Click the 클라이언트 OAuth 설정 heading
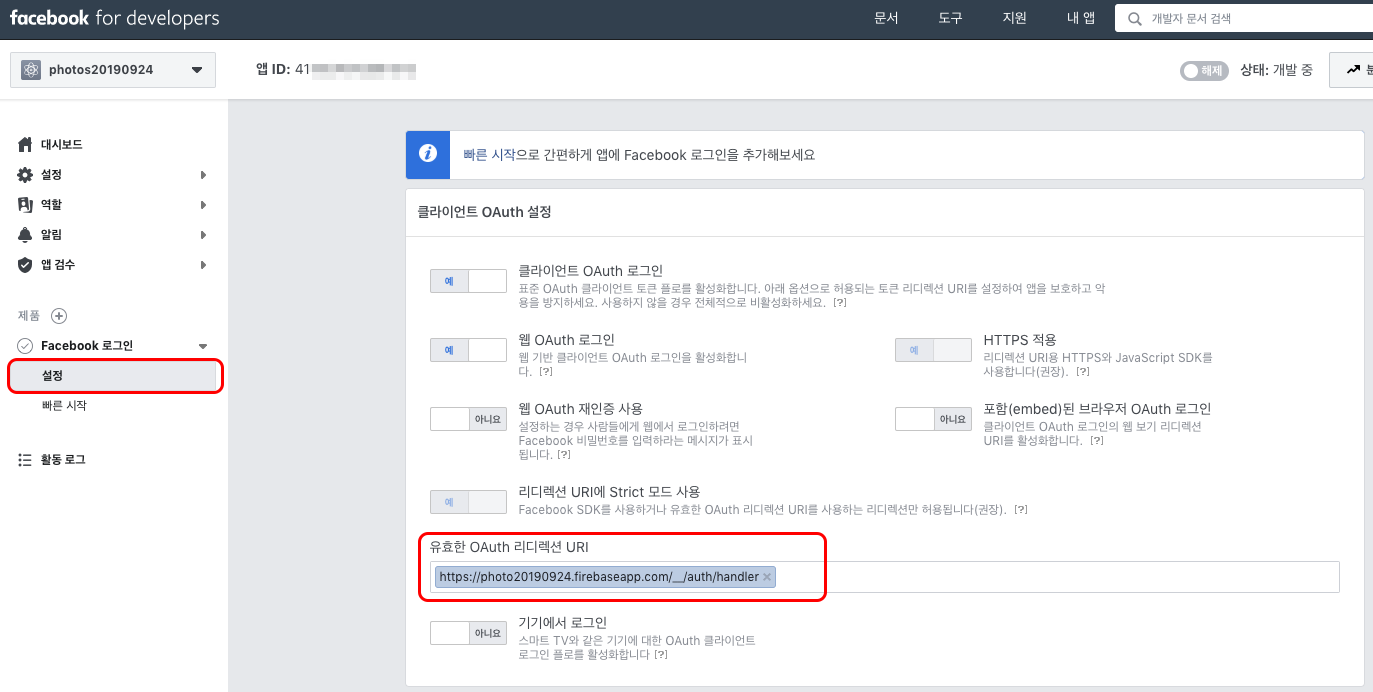This screenshot has height=692, width=1373. coord(484,212)
